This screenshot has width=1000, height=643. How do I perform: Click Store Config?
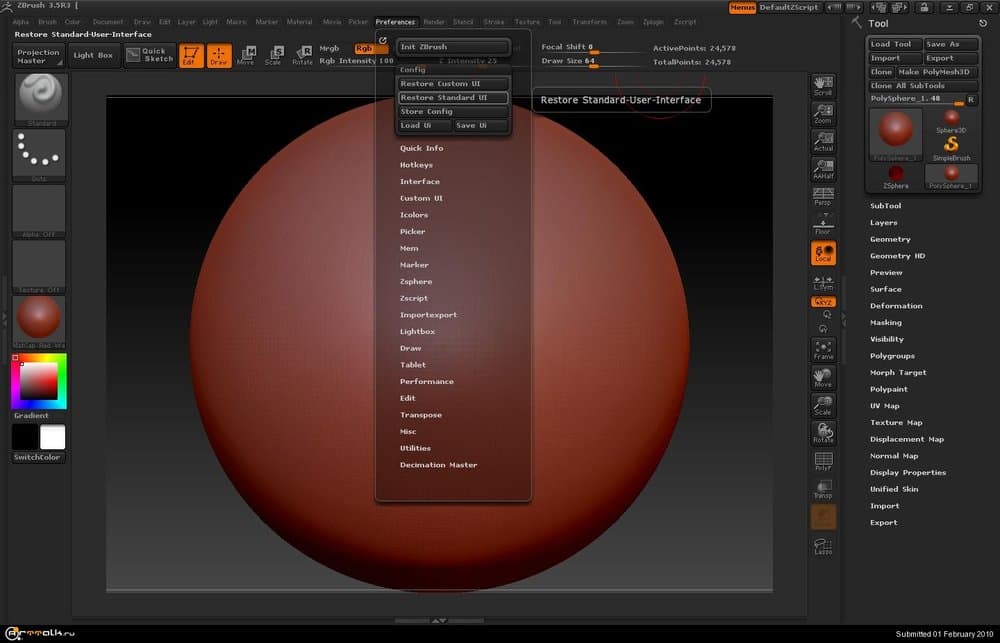pos(453,112)
